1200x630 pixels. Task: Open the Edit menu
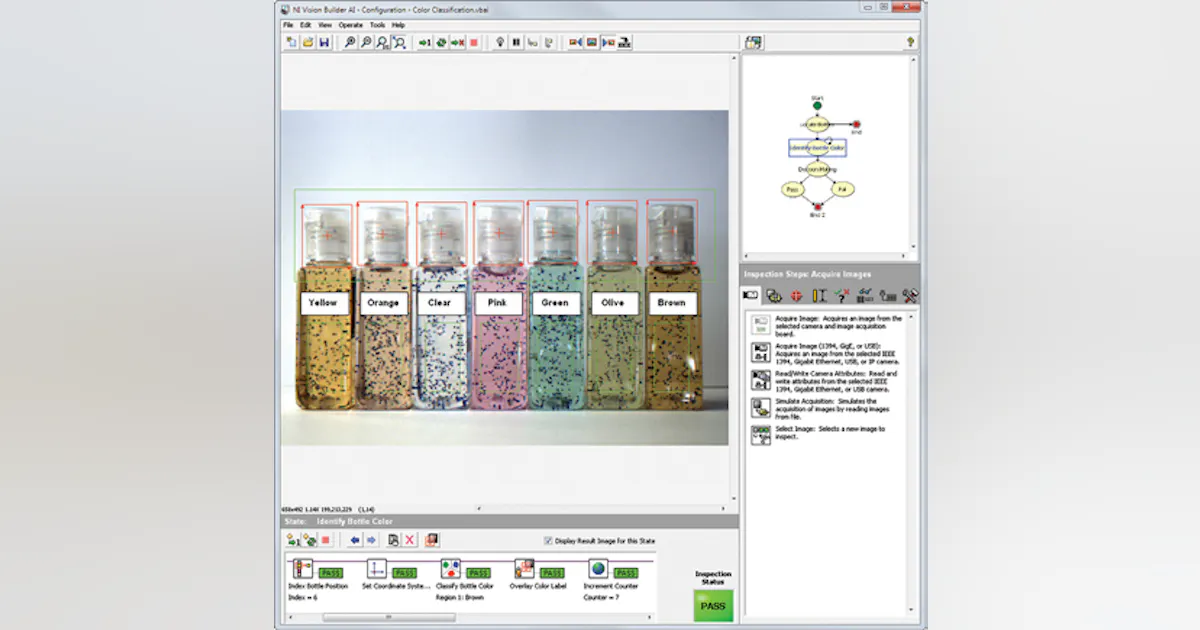[x=306, y=24]
